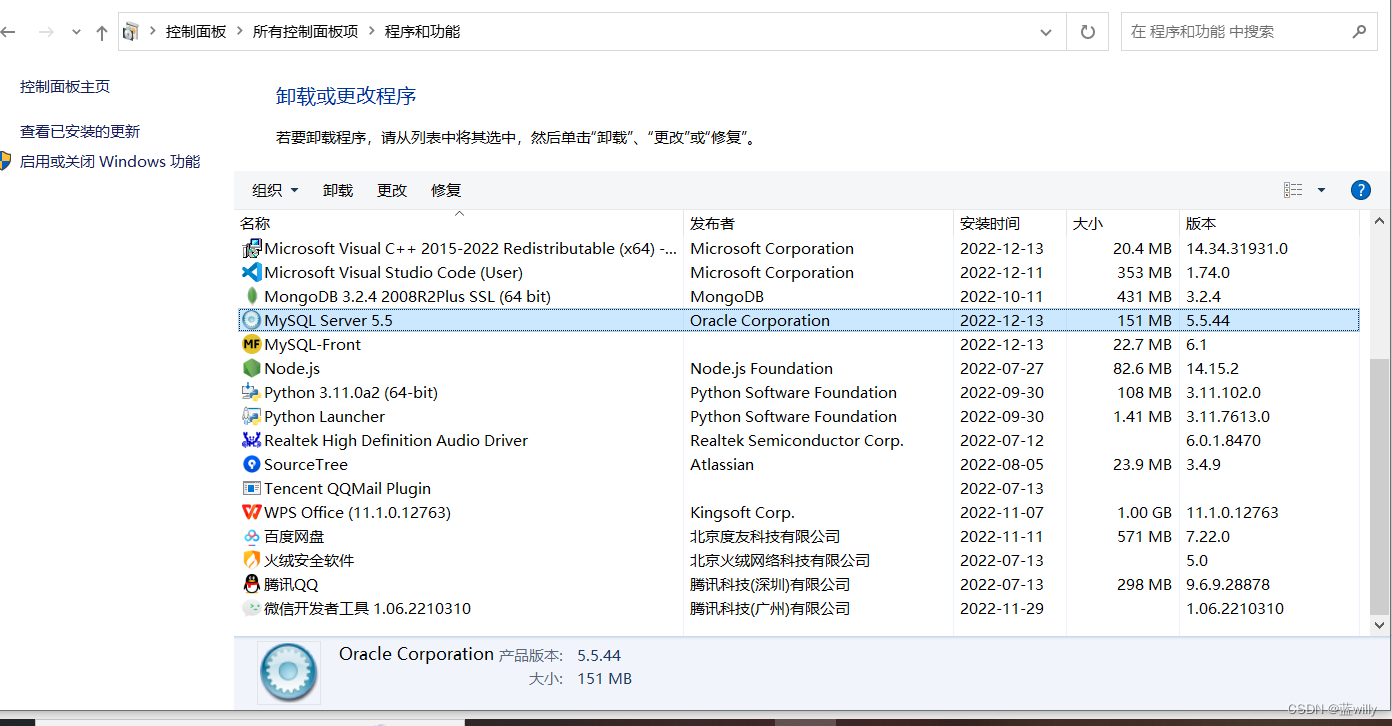Select Python Launcher program name
Screen dimensions: 1392x726
pos(324,417)
